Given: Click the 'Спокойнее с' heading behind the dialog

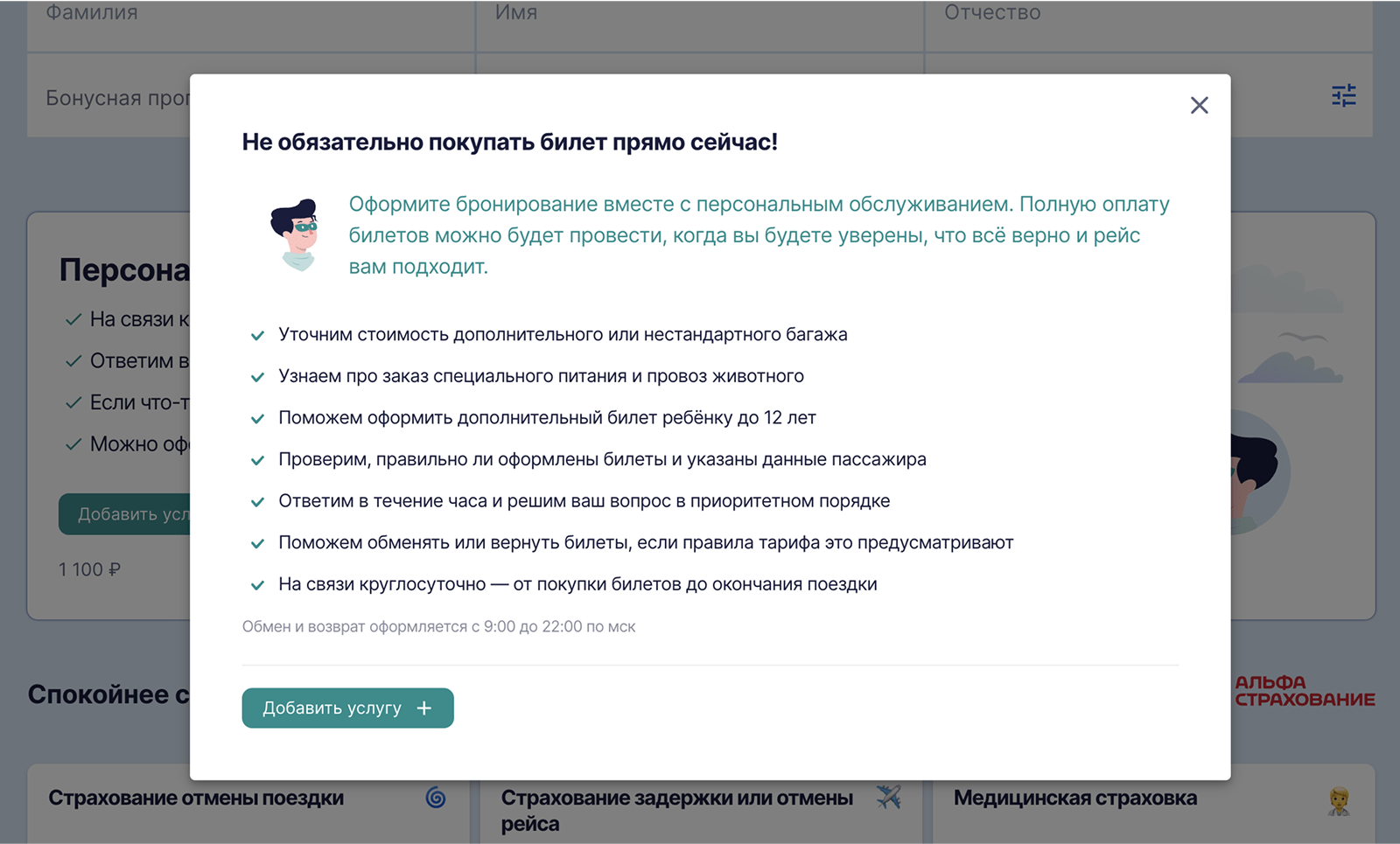Looking at the screenshot, I should (108, 694).
